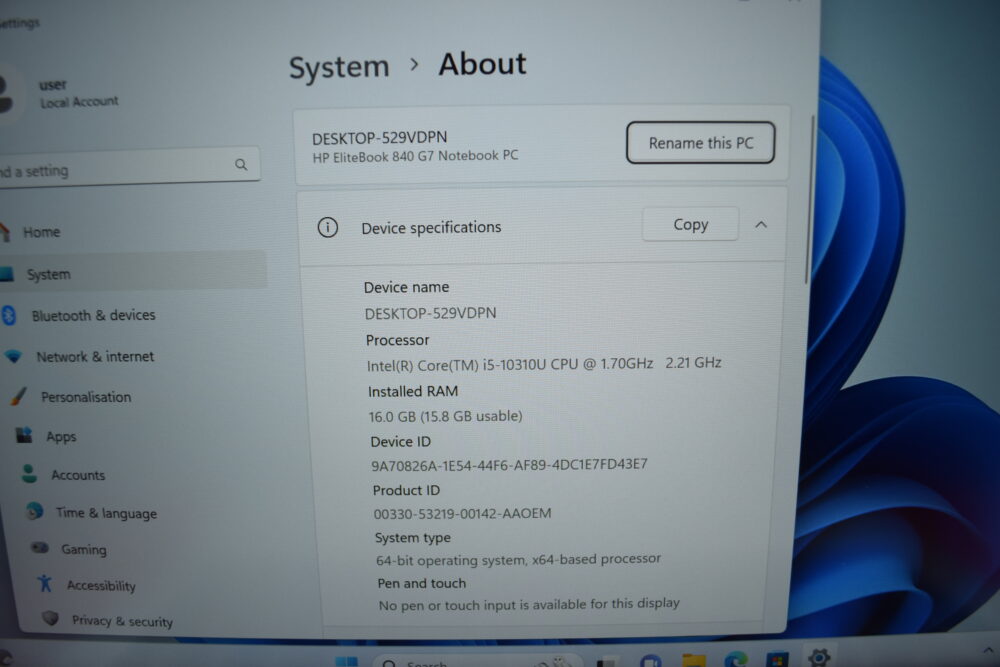Click the Privacy & security shield icon

coord(50,619)
